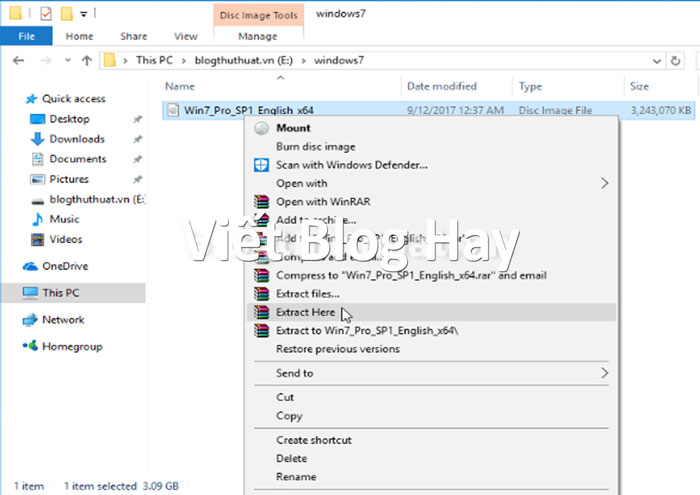Click the chevron after blogthuthuat.vn (E:) in breadcrumb
700x495 pixels.
point(304,61)
